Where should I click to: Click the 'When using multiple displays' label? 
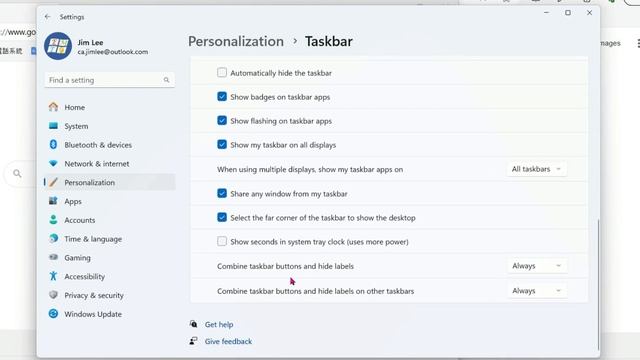pyautogui.click(x=310, y=169)
